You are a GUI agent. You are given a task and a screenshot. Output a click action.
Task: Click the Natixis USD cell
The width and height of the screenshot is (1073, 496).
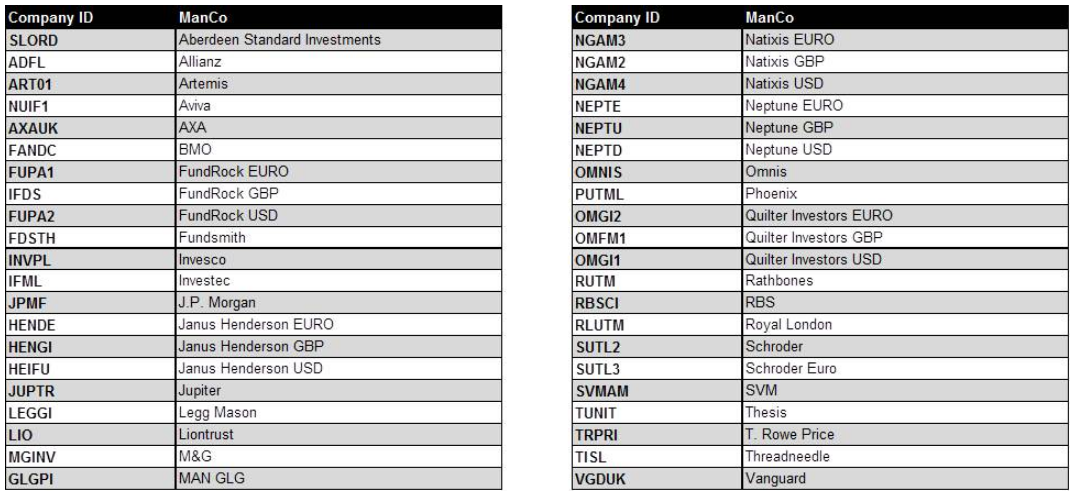pos(905,84)
